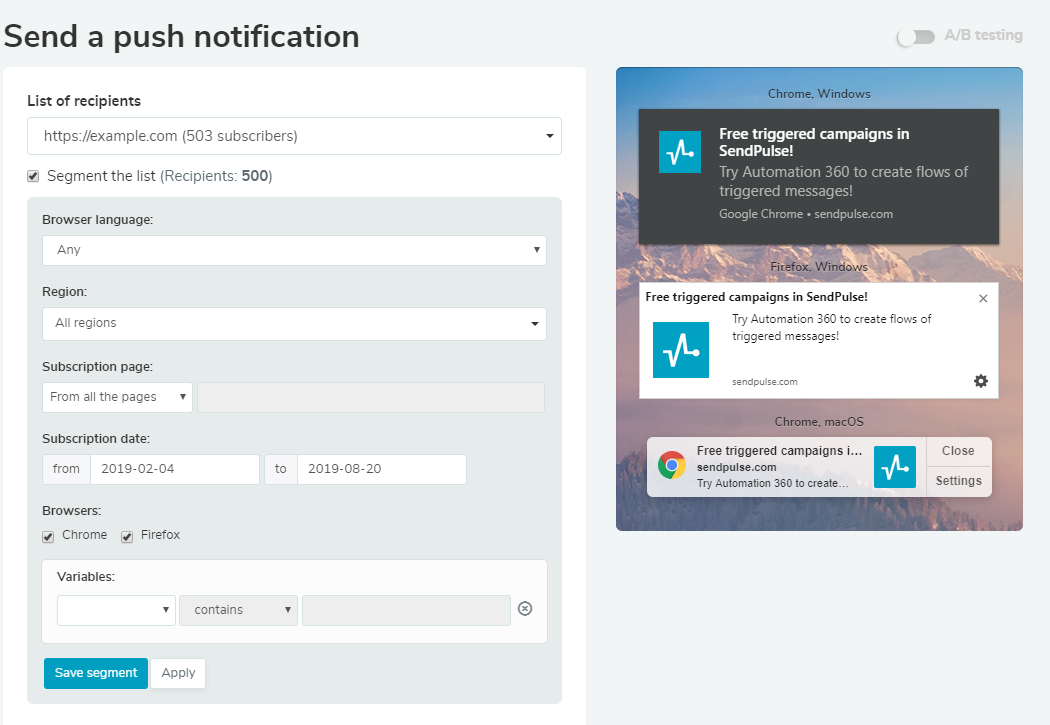Click sendpulse.com in the Firefox preview
The image size is (1050, 725).
click(765, 382)
